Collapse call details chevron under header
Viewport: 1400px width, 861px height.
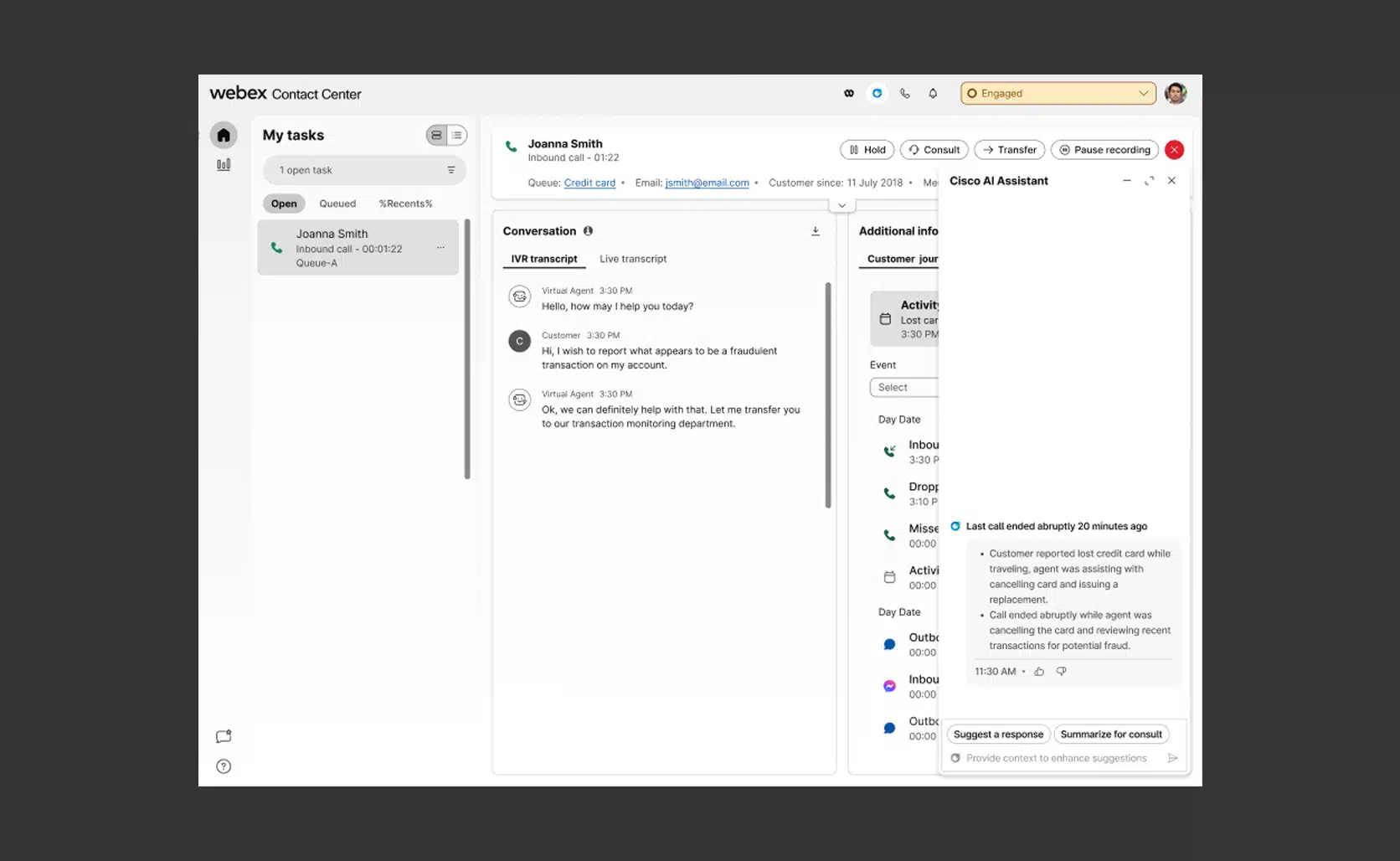point(842,205)
